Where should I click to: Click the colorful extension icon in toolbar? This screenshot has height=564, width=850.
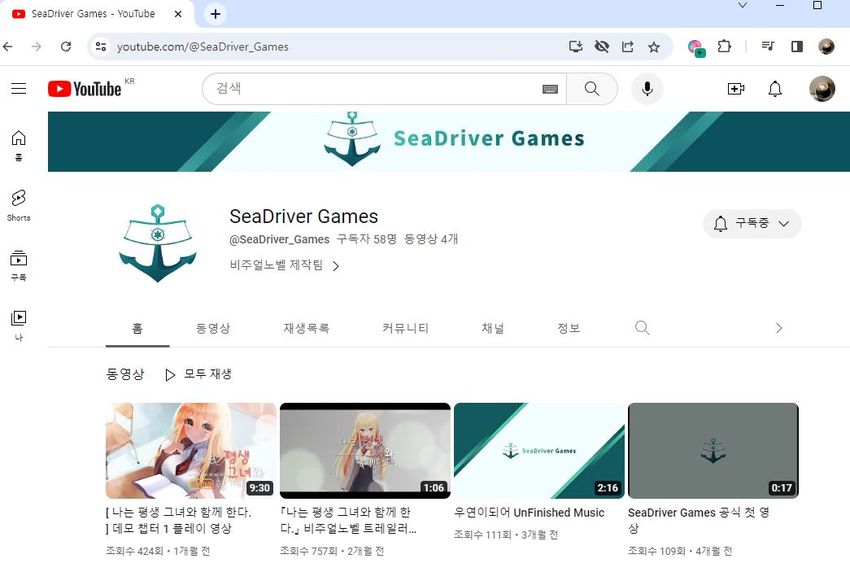[x=696, y=48]
